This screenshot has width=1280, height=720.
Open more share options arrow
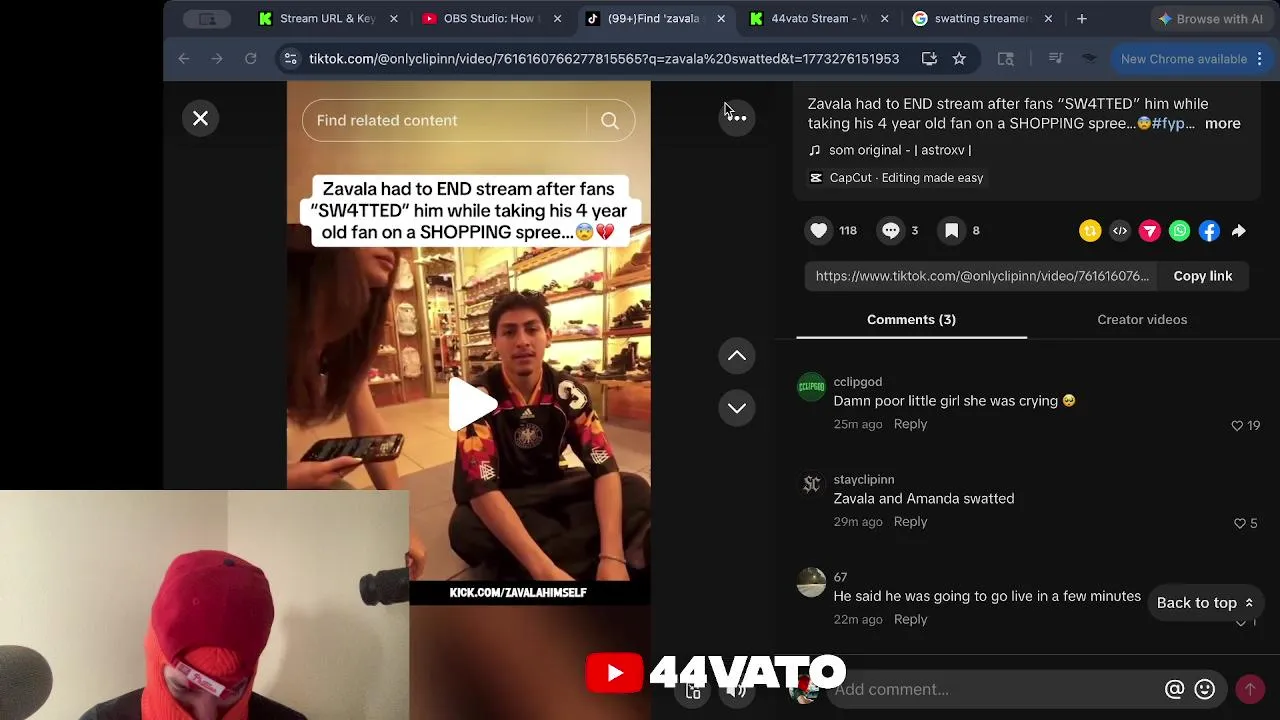click(1239, 231)
